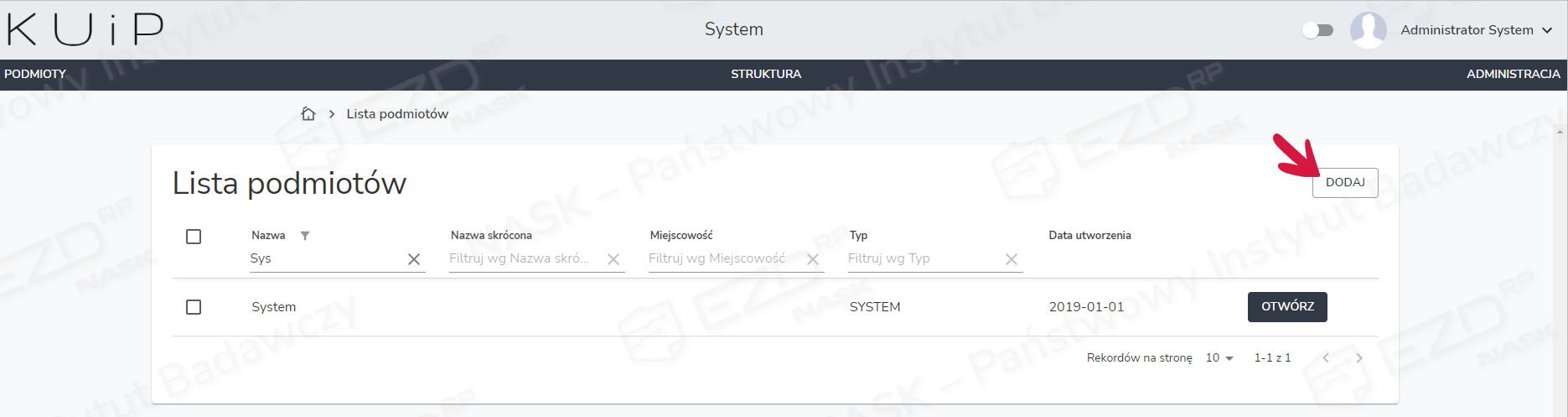Expand records per page dropdown
Image resolution: width=1568 pixels, height=417 pixels.
coord(1219,358)
